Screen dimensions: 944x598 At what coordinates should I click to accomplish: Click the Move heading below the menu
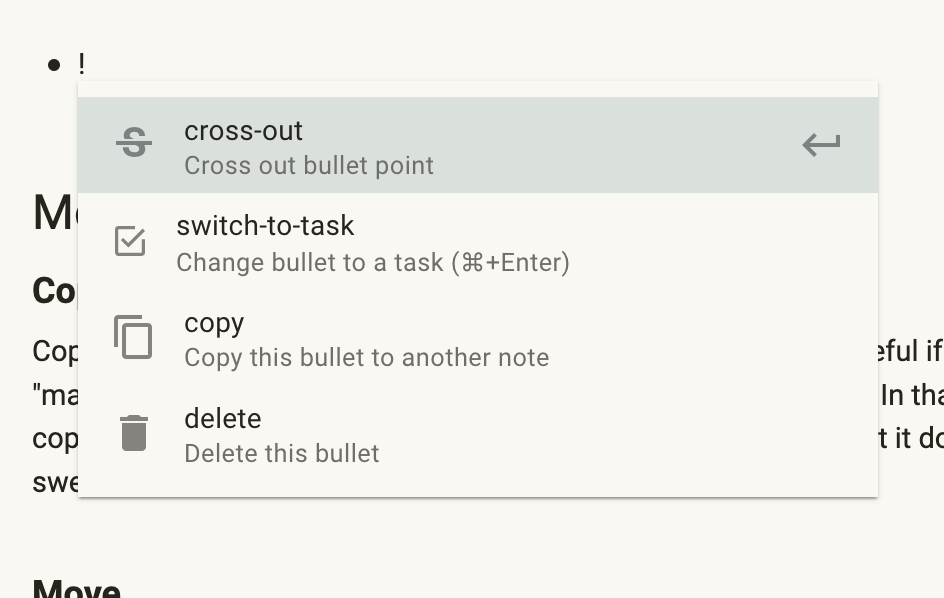(x=76, y=588)
